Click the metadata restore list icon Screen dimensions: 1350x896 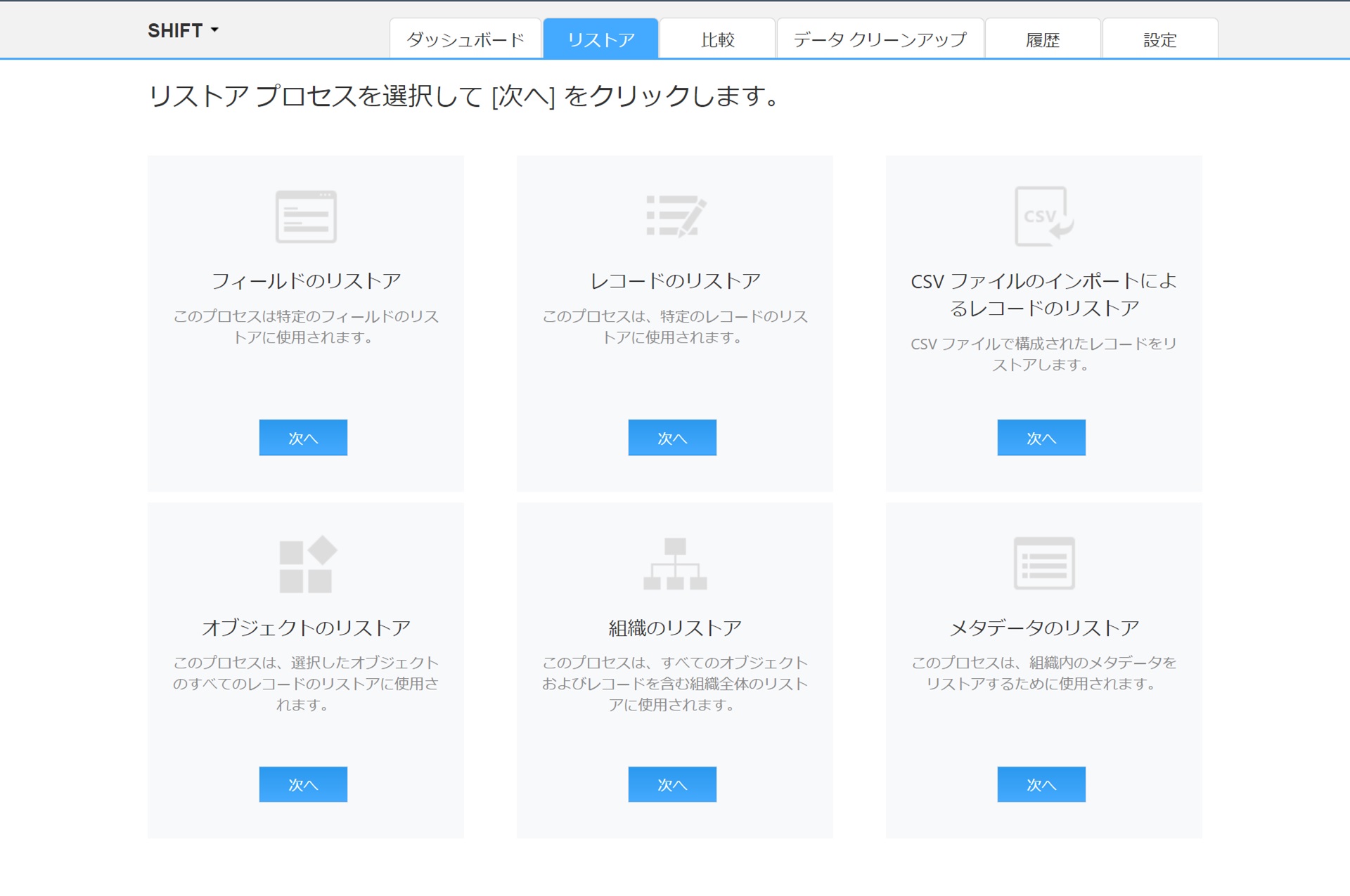(x=1044, y=563)
